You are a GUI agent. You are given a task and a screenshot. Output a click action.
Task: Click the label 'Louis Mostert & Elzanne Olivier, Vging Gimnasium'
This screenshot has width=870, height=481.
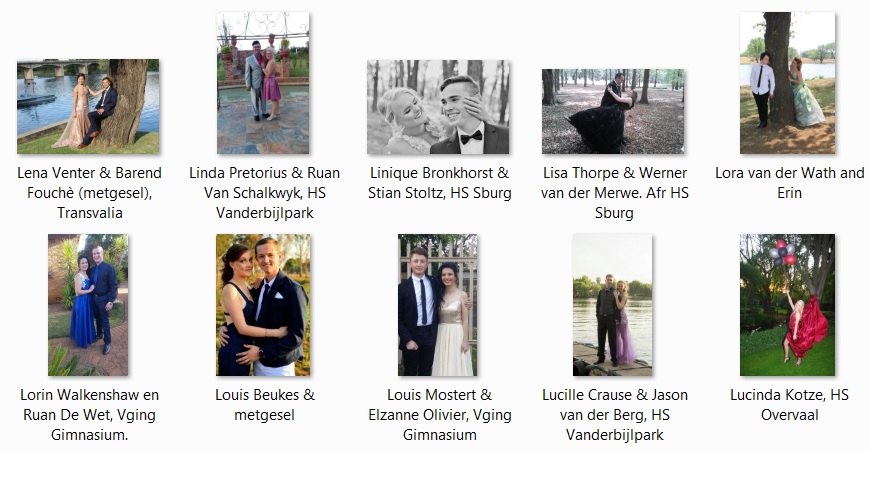439,414
